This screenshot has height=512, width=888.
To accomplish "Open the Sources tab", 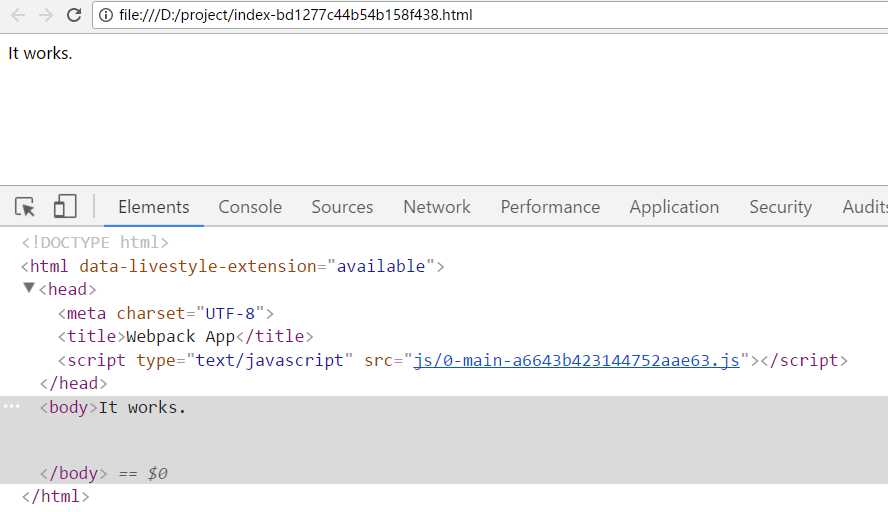I will pos(342,207).
